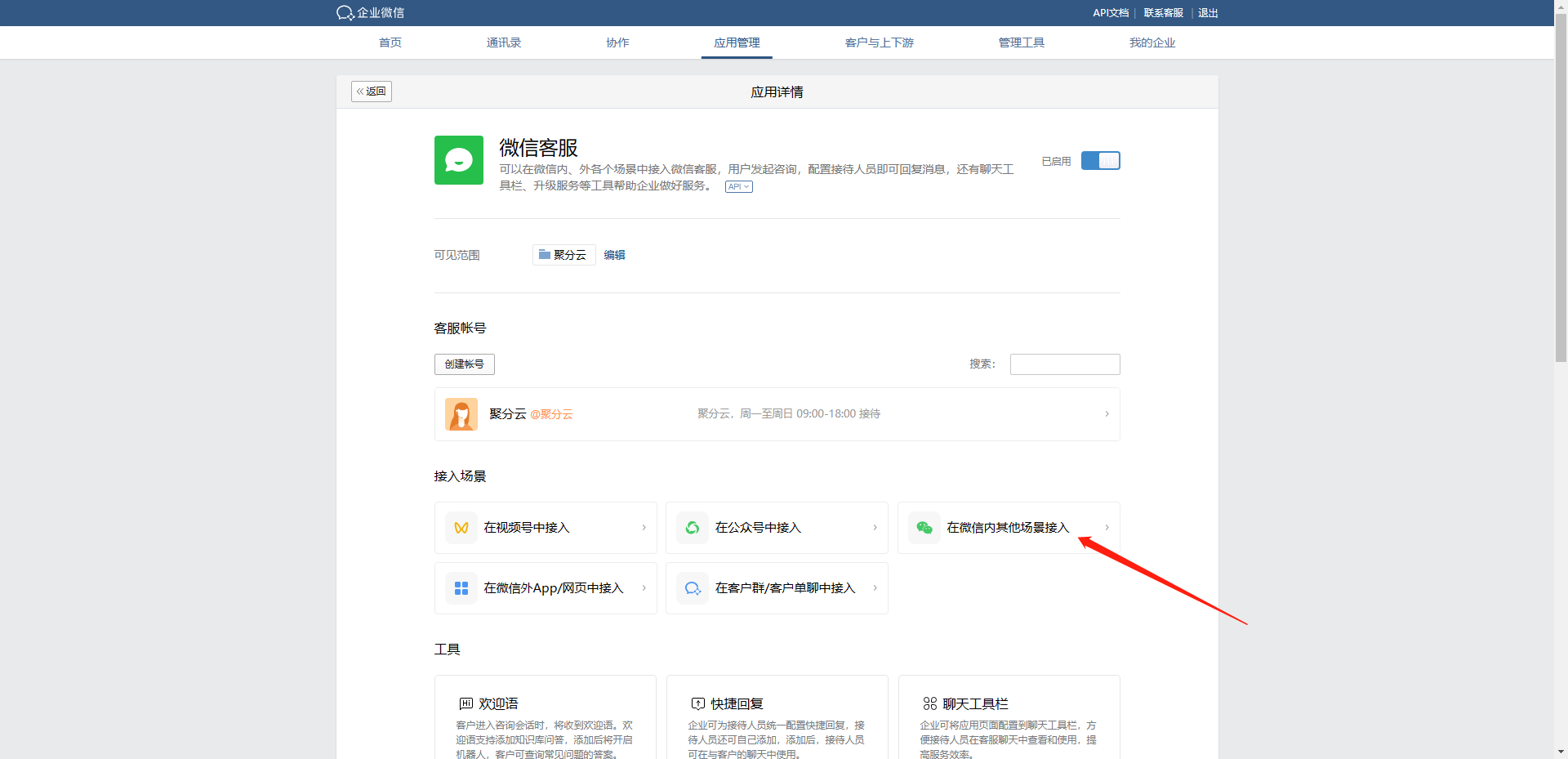Switch to the 通讯录 tab
1568x759 pixels.
tap(503, 42)
